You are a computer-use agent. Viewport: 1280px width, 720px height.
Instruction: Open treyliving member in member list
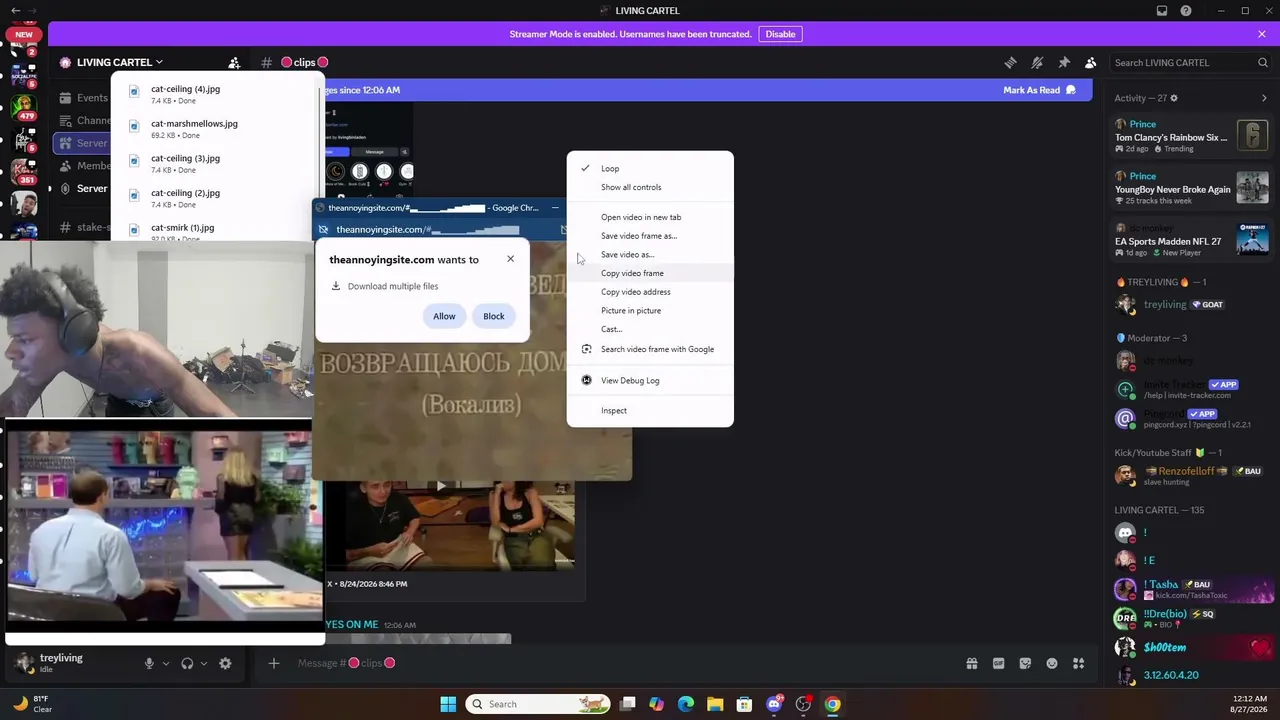click(1192, 304)
